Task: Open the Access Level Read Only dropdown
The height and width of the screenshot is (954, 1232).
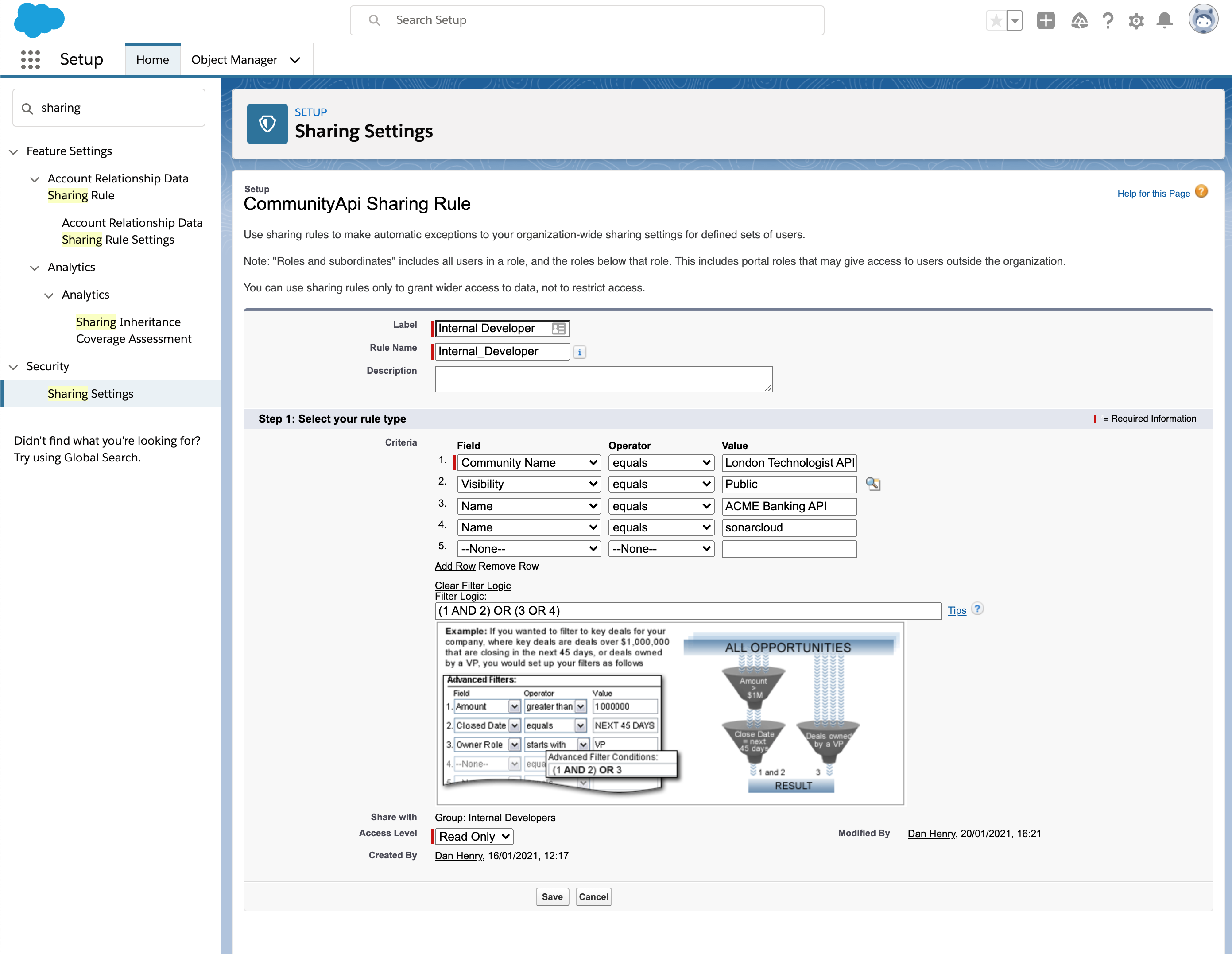Action: click(474, 836)
